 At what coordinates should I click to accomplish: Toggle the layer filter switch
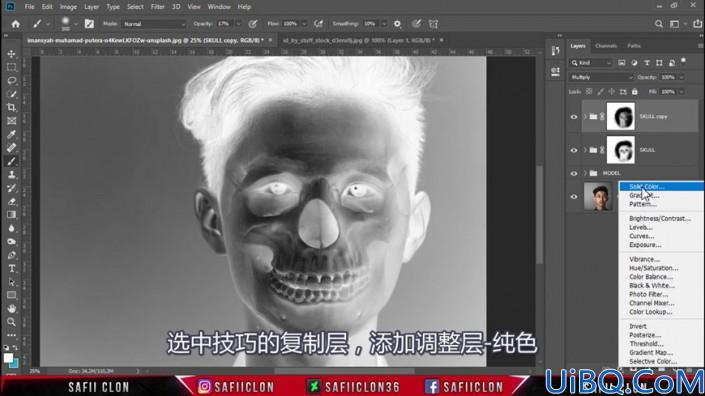coord(683,61)
